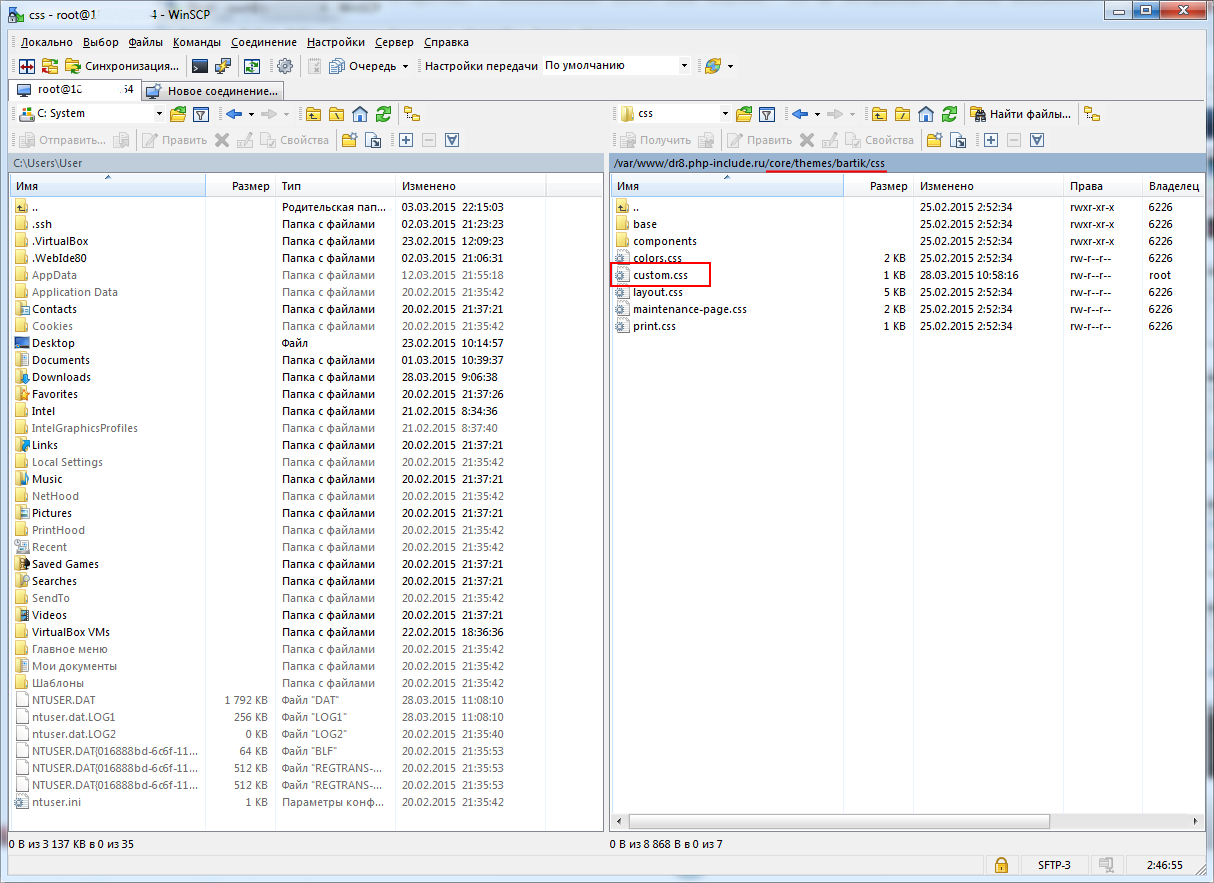This screenshot has height=883, width=1214.
Task: Select the Downloads folder in local panel
Action: [61, 377]
